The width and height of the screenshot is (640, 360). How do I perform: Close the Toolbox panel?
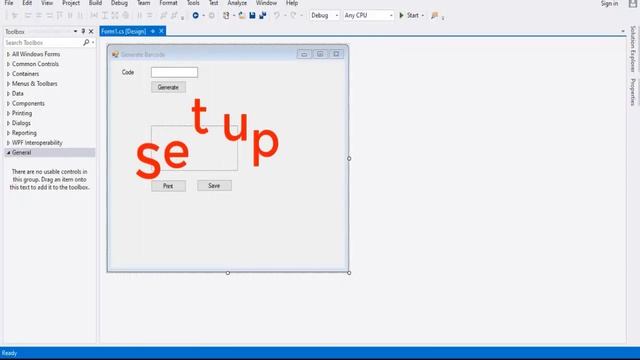point(91,31)
